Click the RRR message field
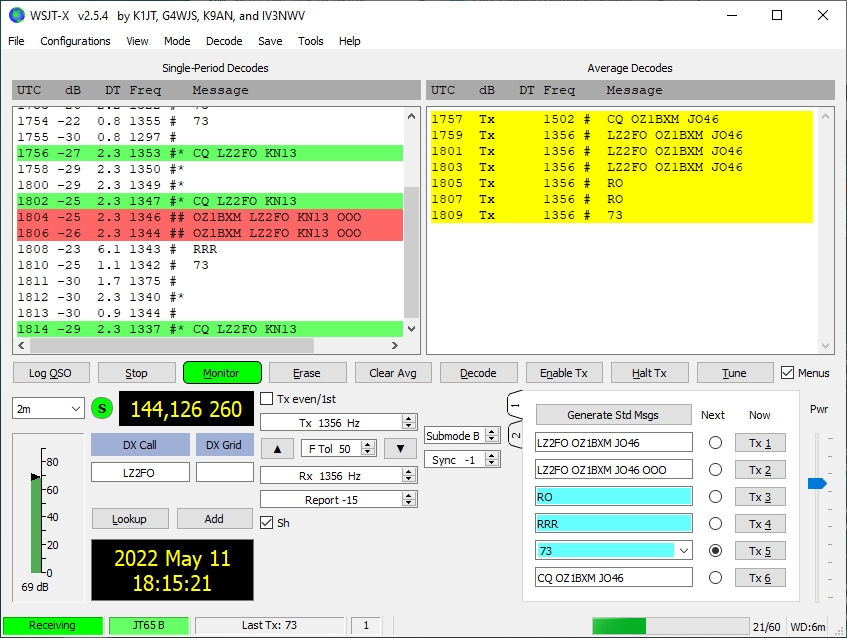The image size is (847, 638). [x=614, y=523]
